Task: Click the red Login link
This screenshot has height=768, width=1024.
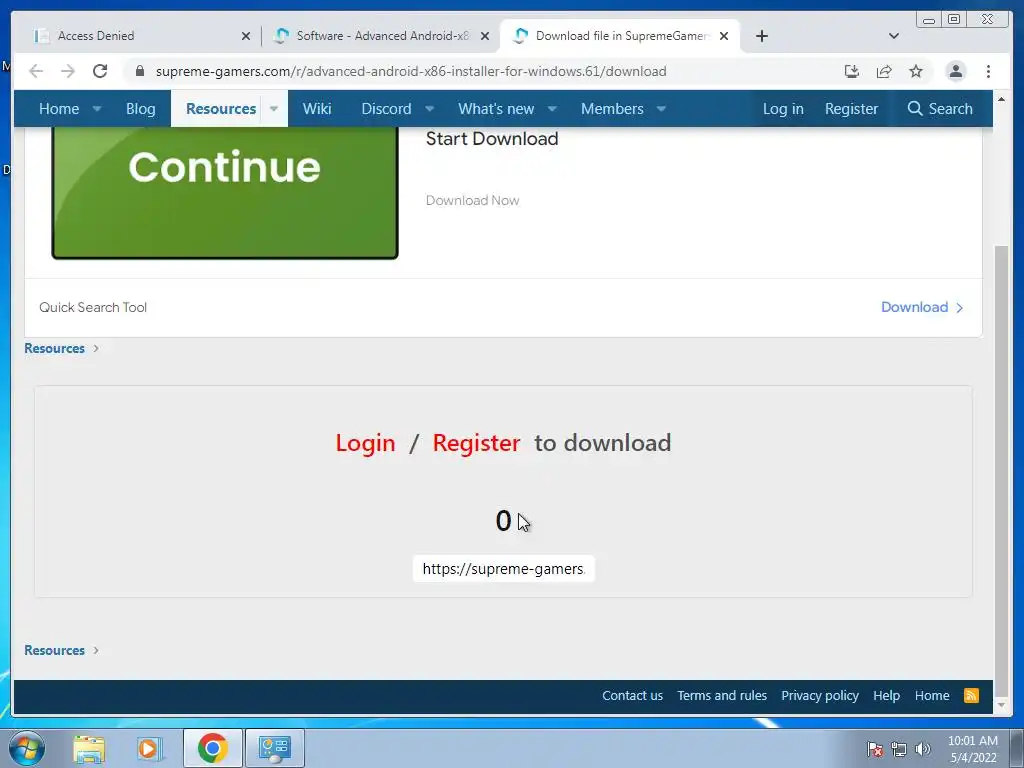Action: point(365,443)
